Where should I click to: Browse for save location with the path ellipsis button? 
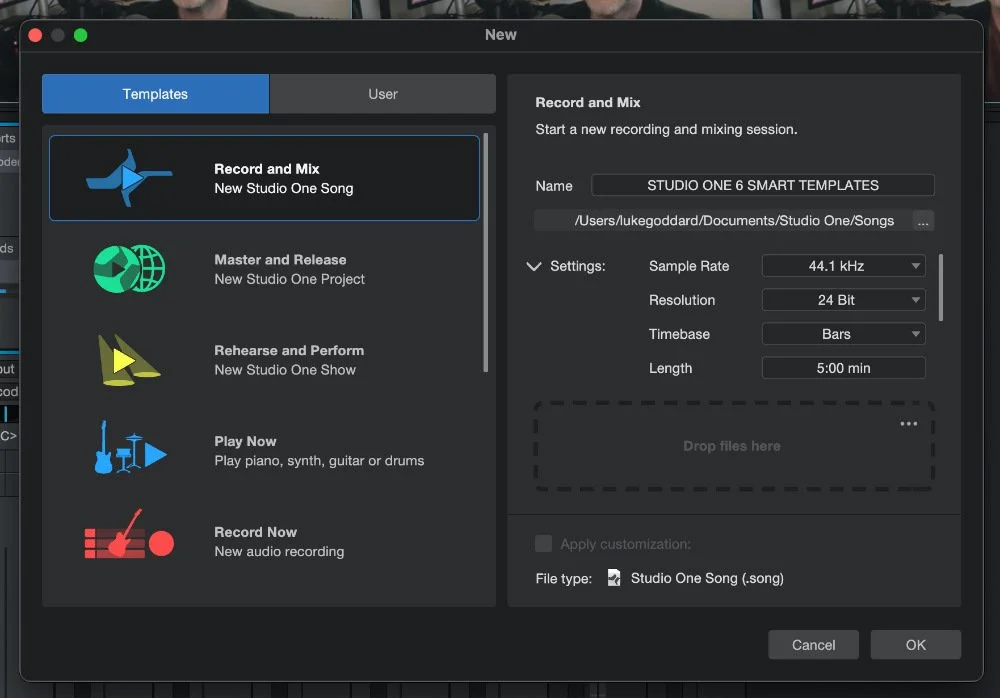[923, 221]
